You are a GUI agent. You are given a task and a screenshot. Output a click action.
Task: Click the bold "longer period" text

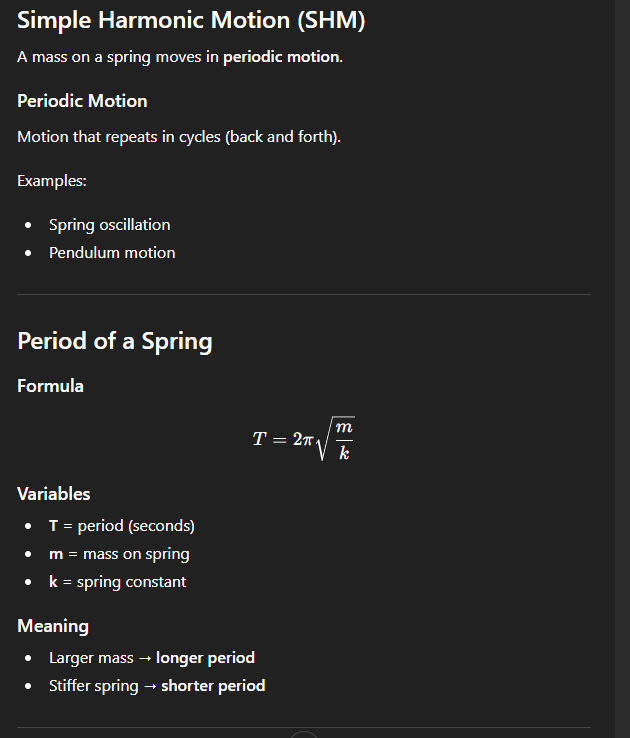205,658
